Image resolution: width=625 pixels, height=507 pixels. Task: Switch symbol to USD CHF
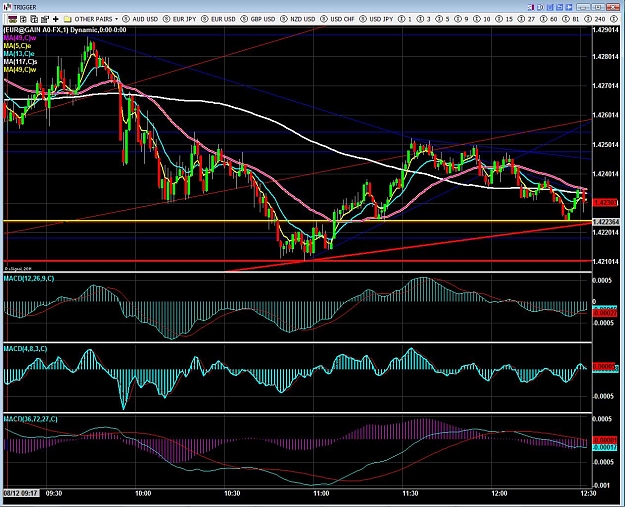point(337,19)
